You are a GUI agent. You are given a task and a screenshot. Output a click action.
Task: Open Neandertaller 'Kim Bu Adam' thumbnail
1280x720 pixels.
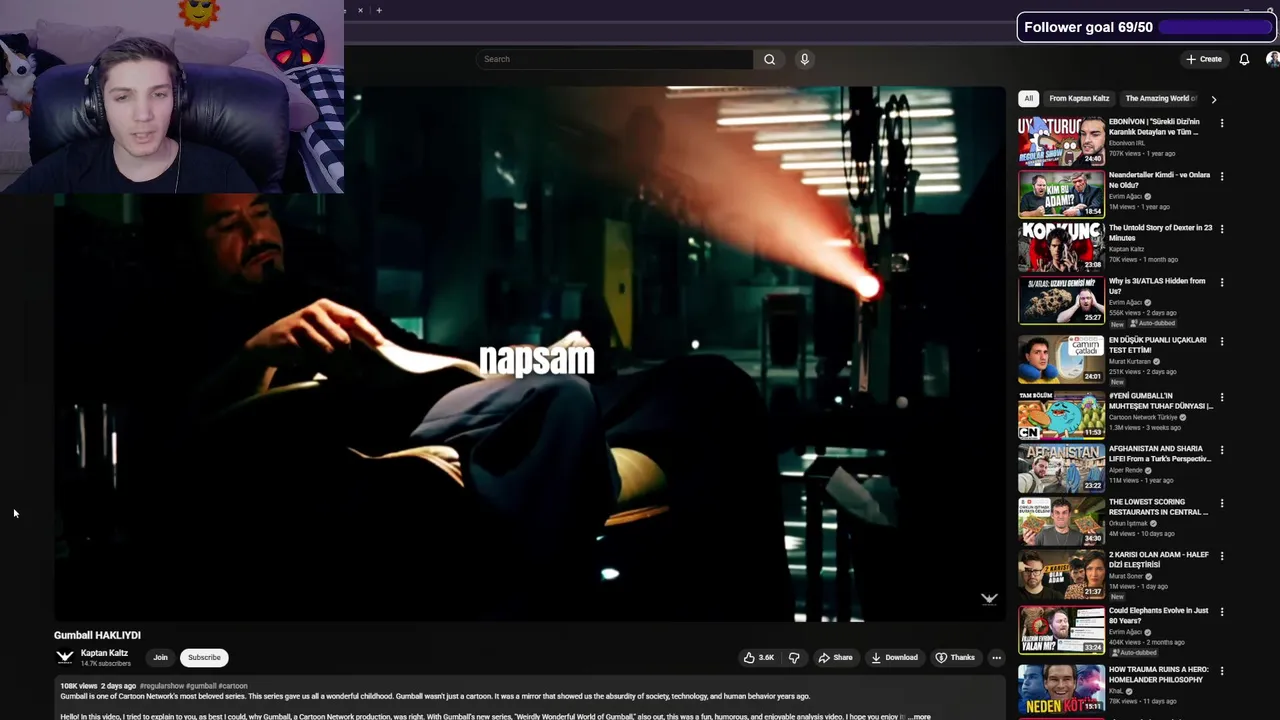(x=1061, y=194)
